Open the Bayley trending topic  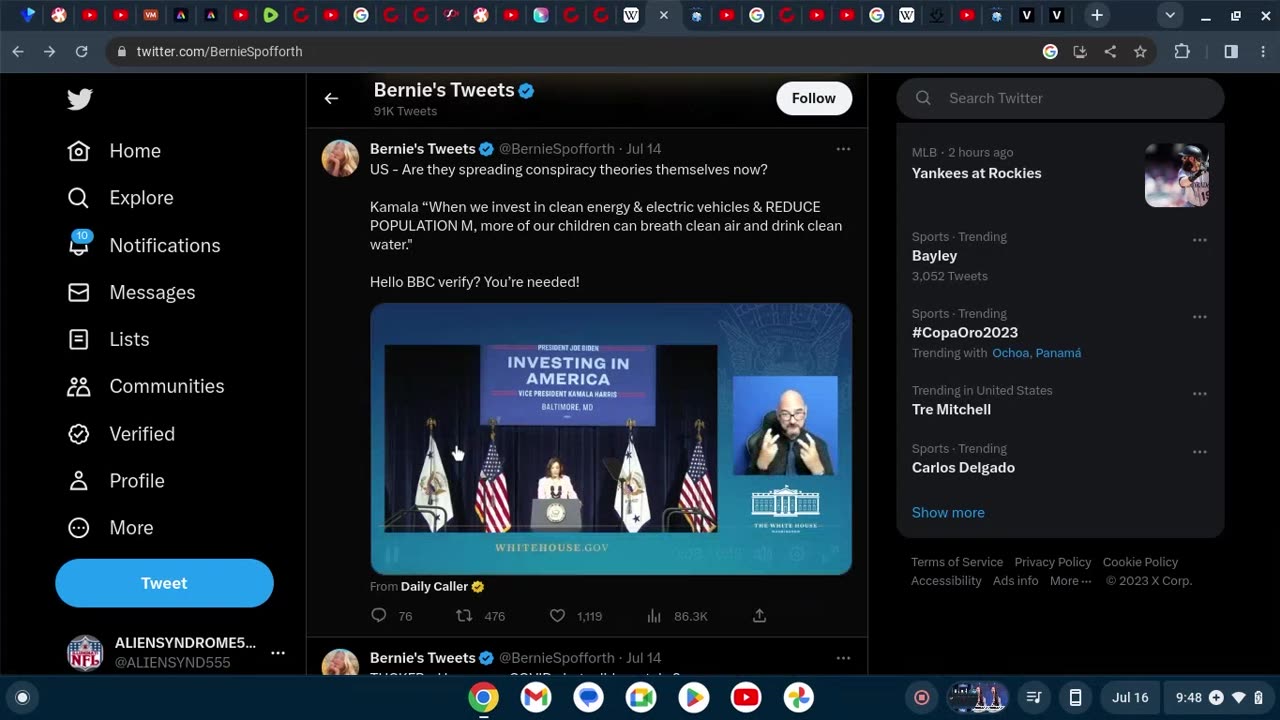(x=935, y=256)
